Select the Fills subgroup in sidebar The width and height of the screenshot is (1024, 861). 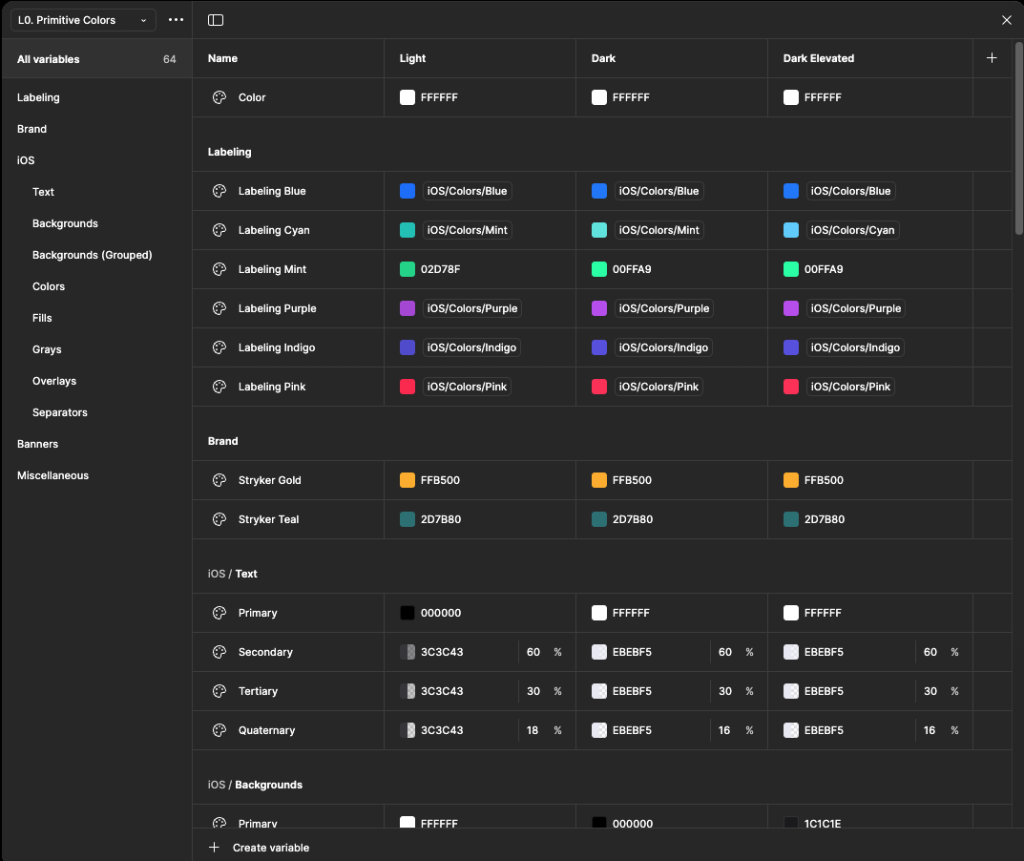tap(42, 318)
